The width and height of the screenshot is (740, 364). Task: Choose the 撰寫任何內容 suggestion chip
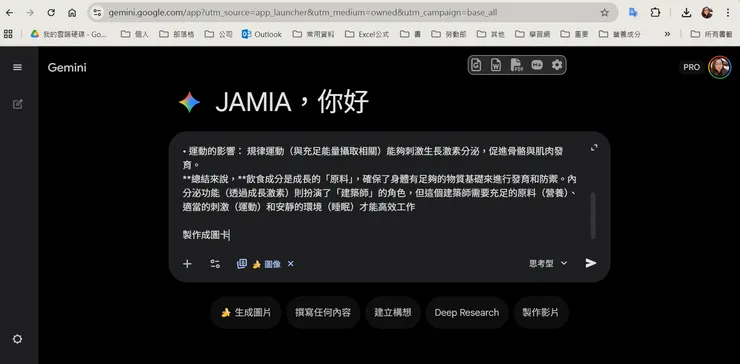click(323, 313)
